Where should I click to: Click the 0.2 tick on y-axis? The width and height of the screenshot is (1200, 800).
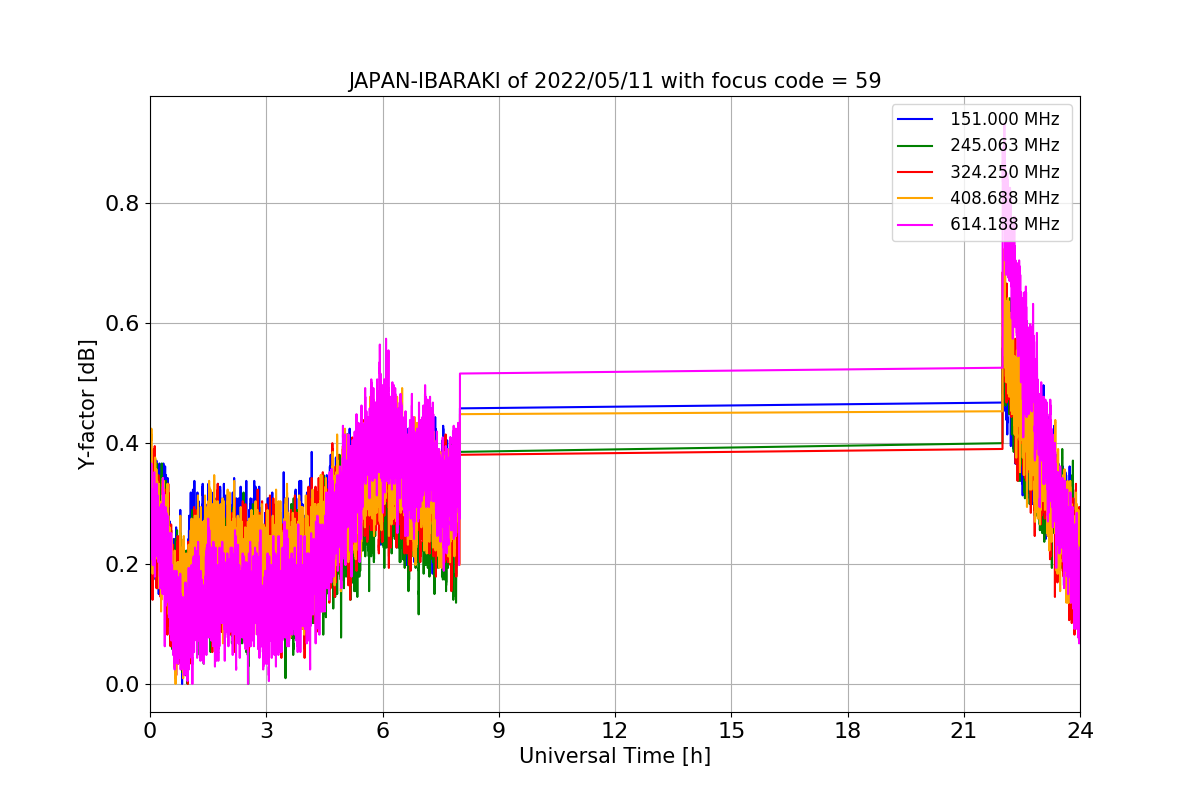[122, 564]
